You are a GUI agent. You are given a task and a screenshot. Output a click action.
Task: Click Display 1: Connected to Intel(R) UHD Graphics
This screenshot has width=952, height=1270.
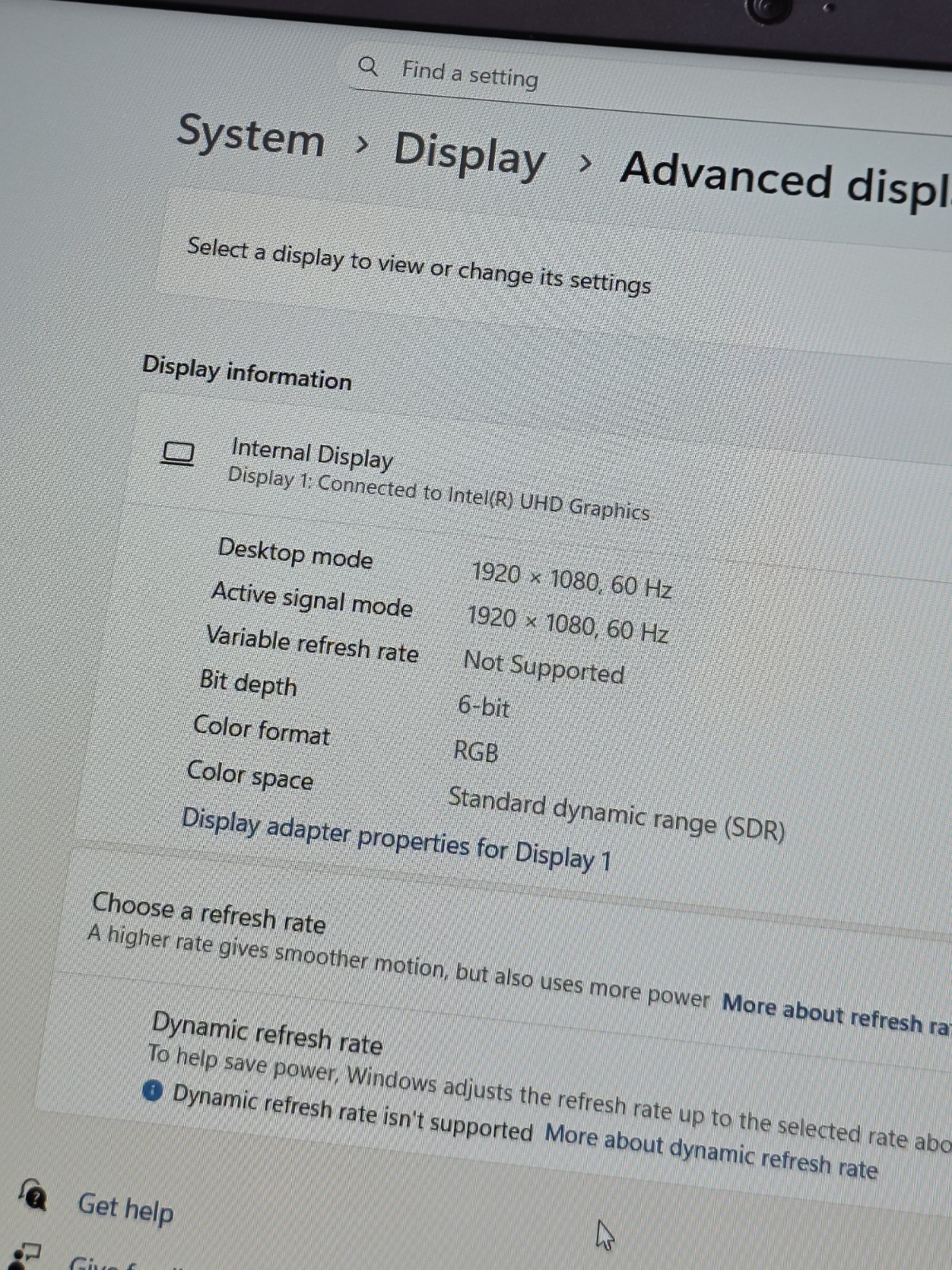pyautogui.click(x=438, y=494)
